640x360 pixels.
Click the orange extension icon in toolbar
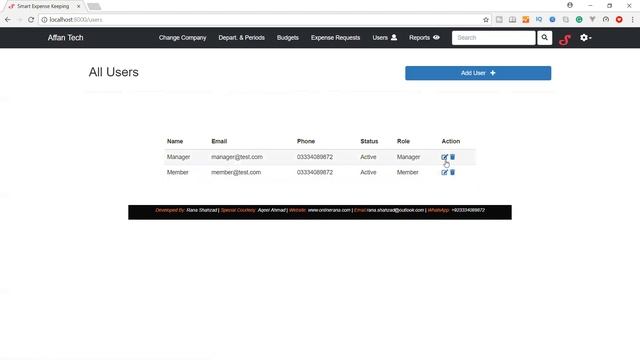(x=526, y=20)
